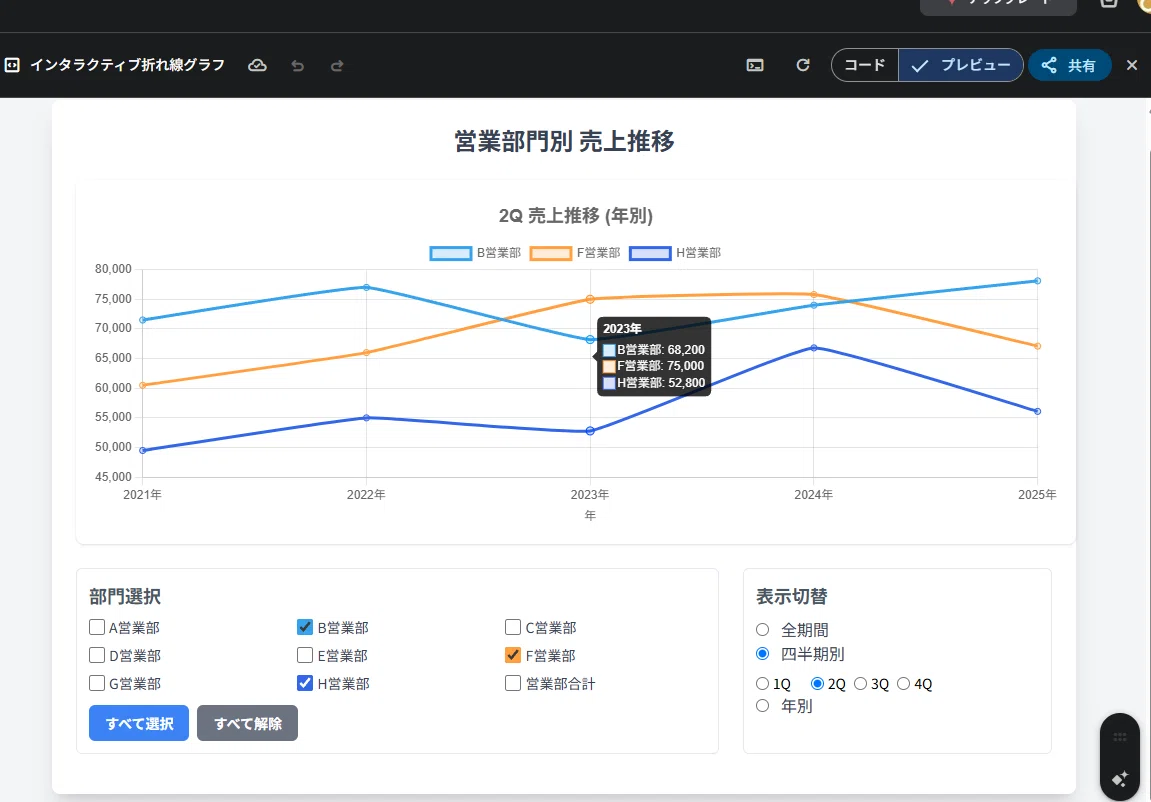Check the D営業部 checkbox

tap(97, 655)
